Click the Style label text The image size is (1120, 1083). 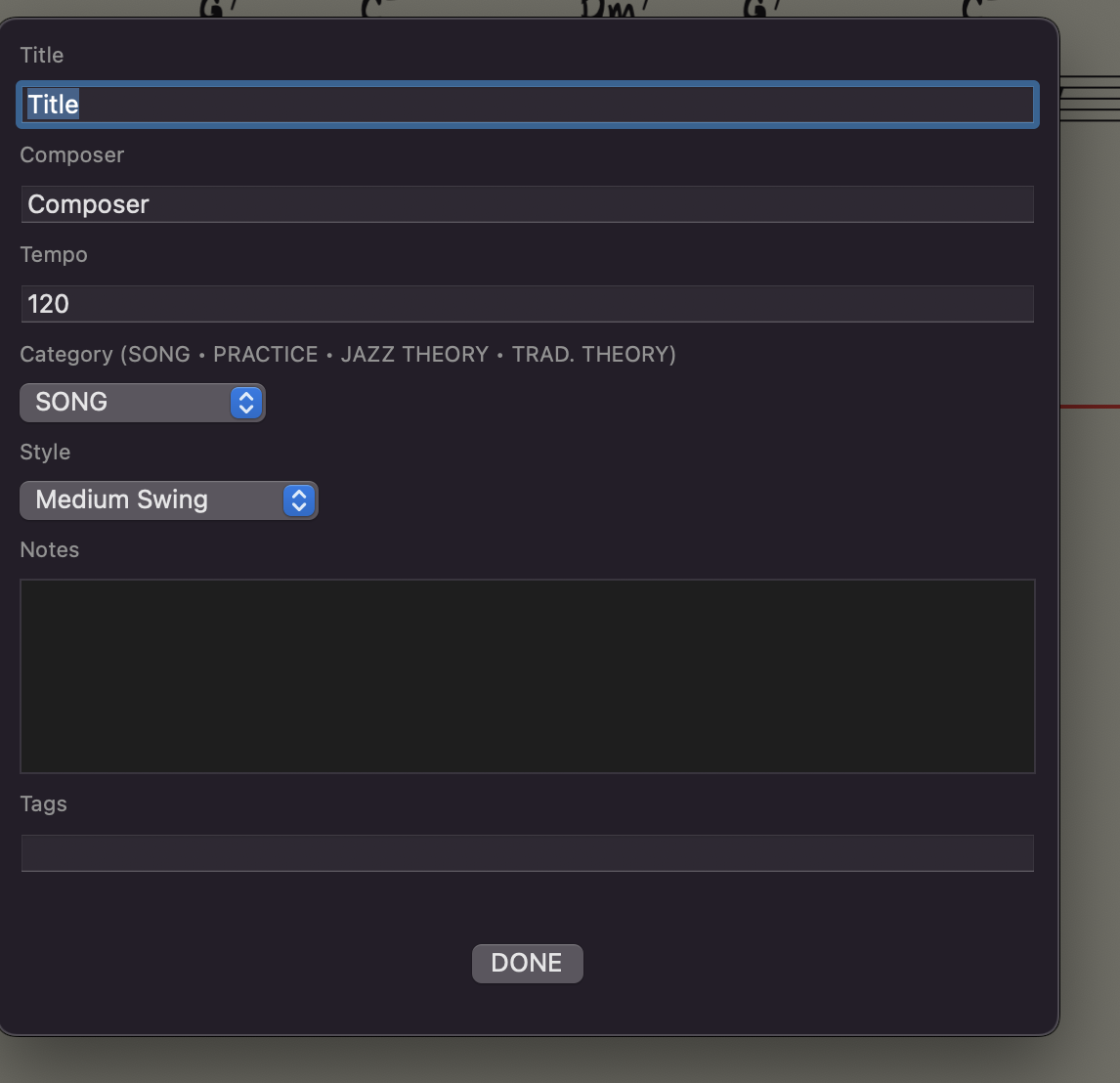(x=45, y=453)
